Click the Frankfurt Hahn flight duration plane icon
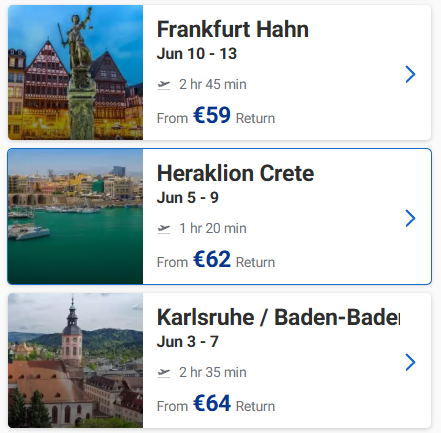This screenshot has height=433, width=441. click(x=164, y=85)
